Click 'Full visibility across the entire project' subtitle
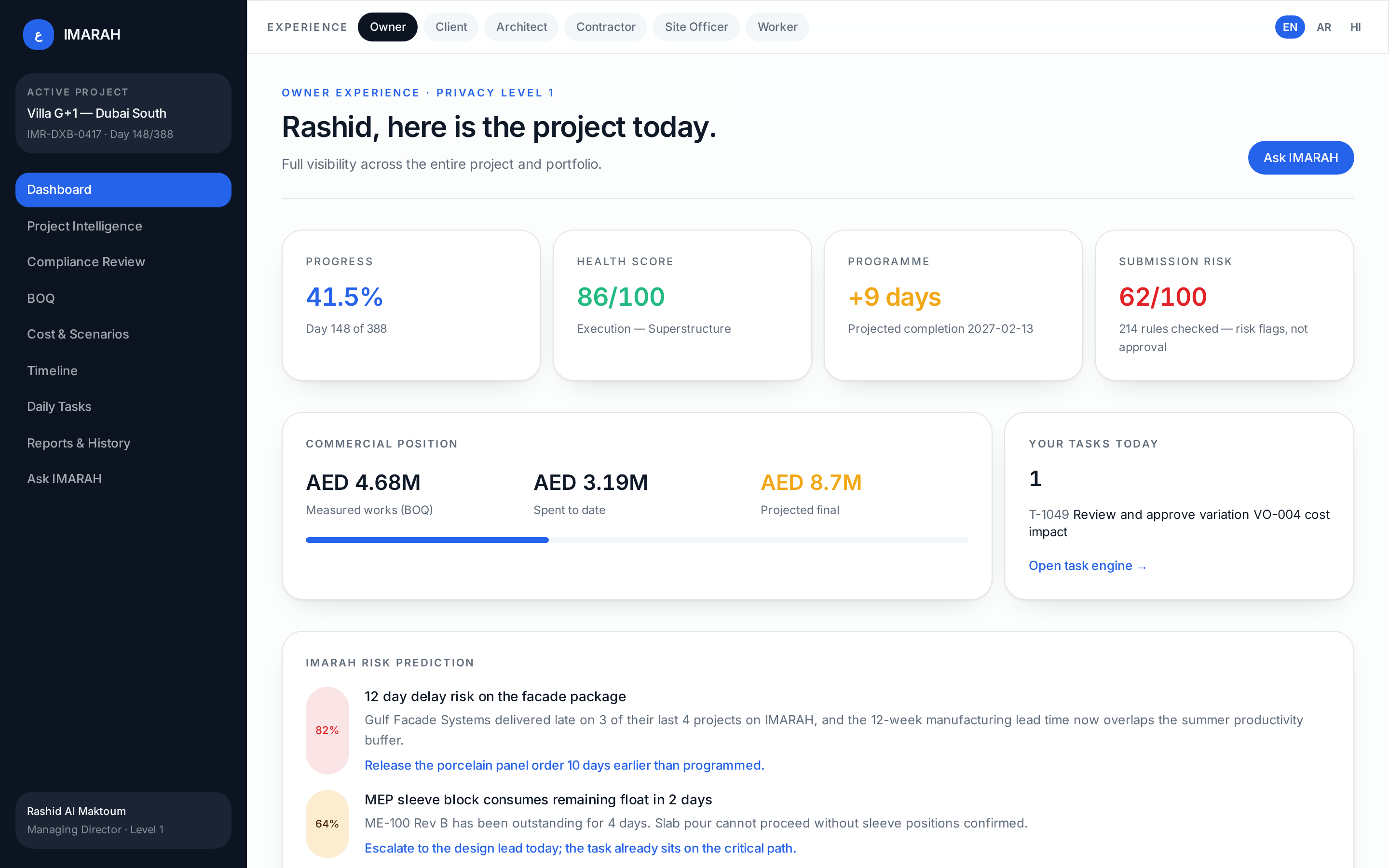Viewport: 1389px width, 868px height. 441,164
